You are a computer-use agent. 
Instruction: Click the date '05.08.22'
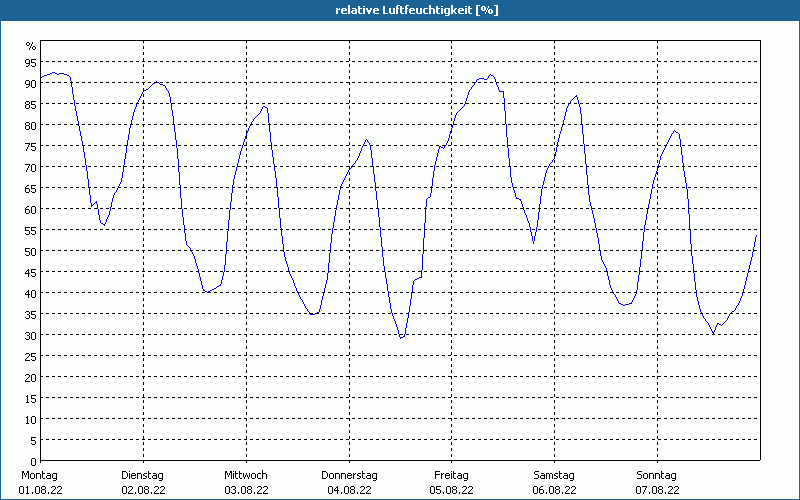coord(452,490)
